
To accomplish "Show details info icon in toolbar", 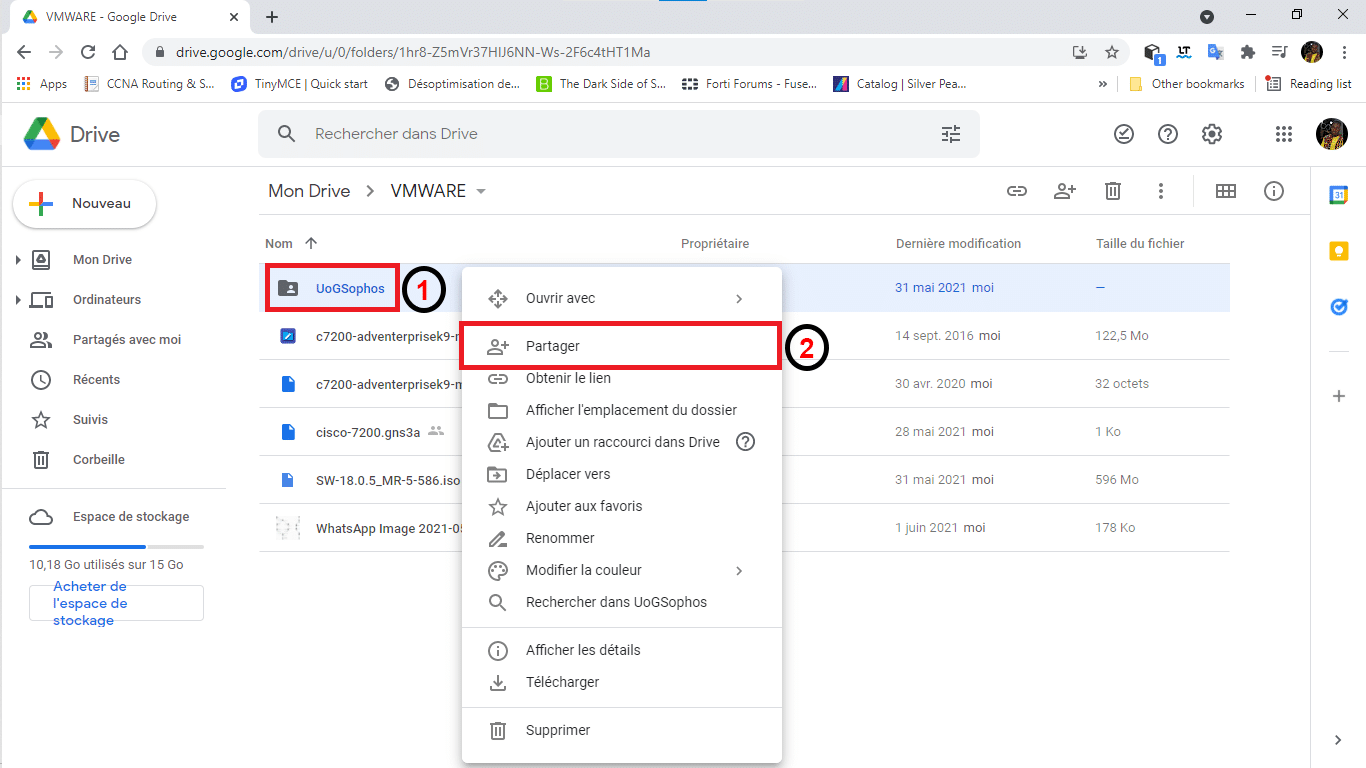I will point(1274,191).
